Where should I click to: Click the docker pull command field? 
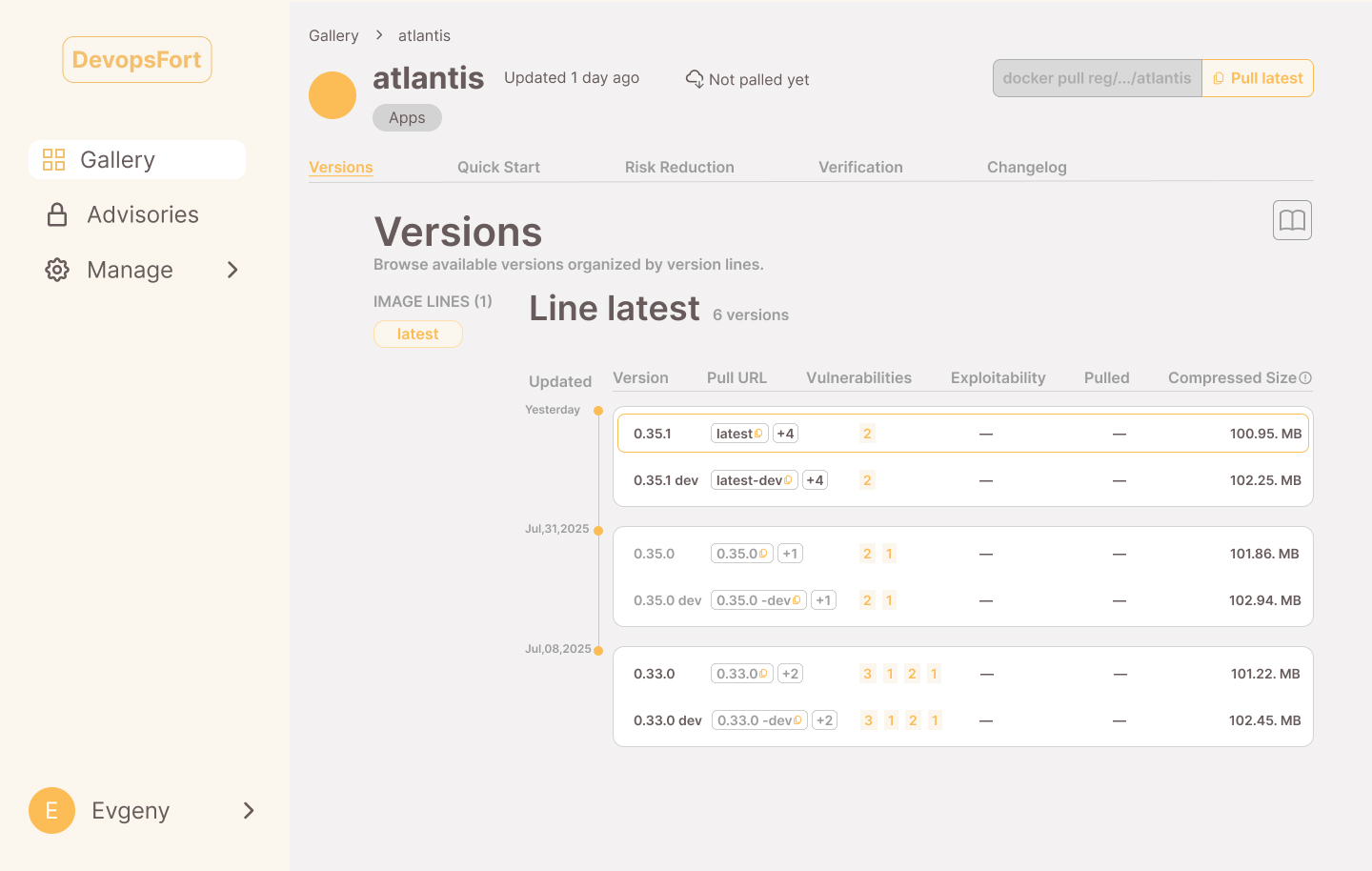1097,78
